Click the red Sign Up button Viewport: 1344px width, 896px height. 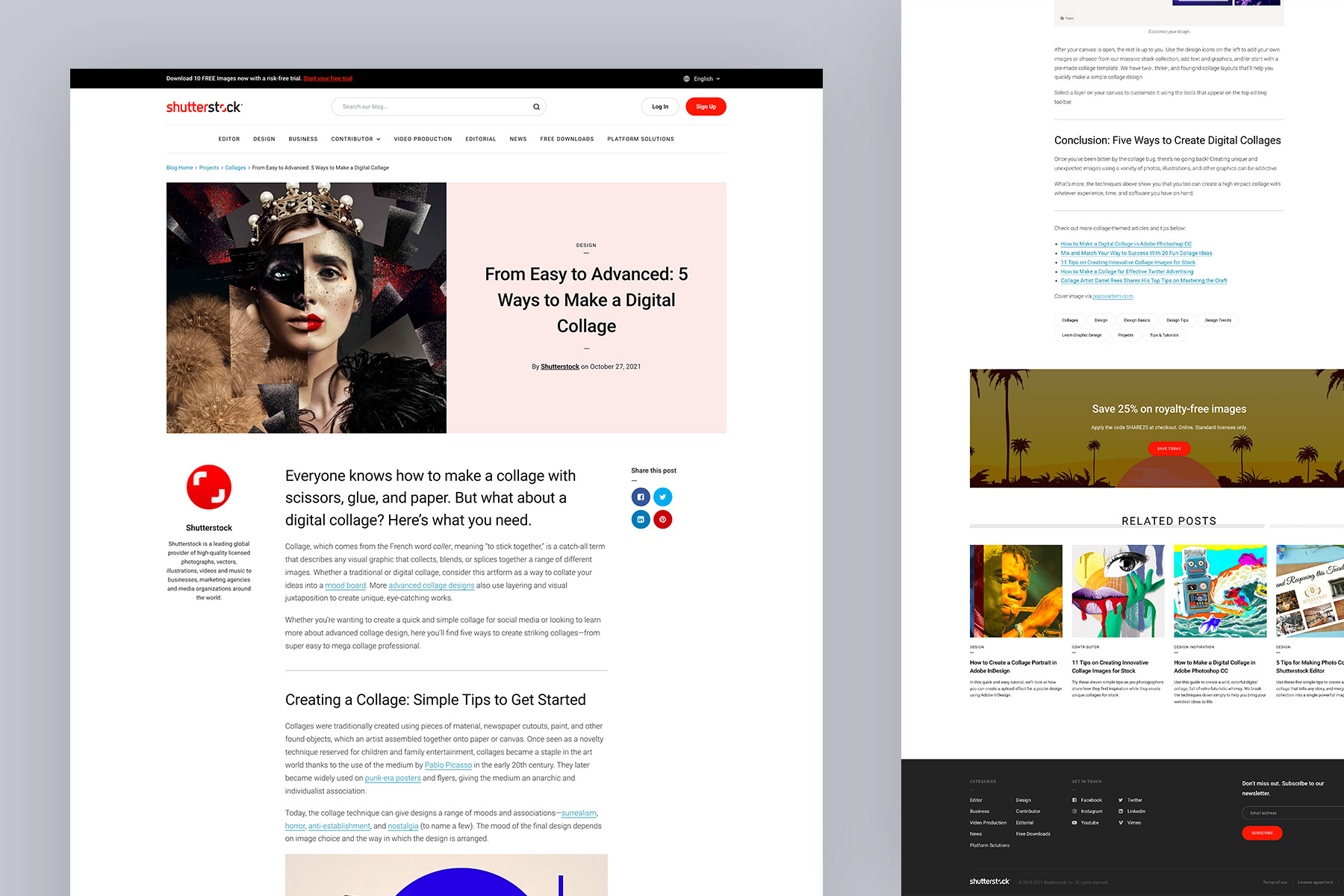pos(706,107)
